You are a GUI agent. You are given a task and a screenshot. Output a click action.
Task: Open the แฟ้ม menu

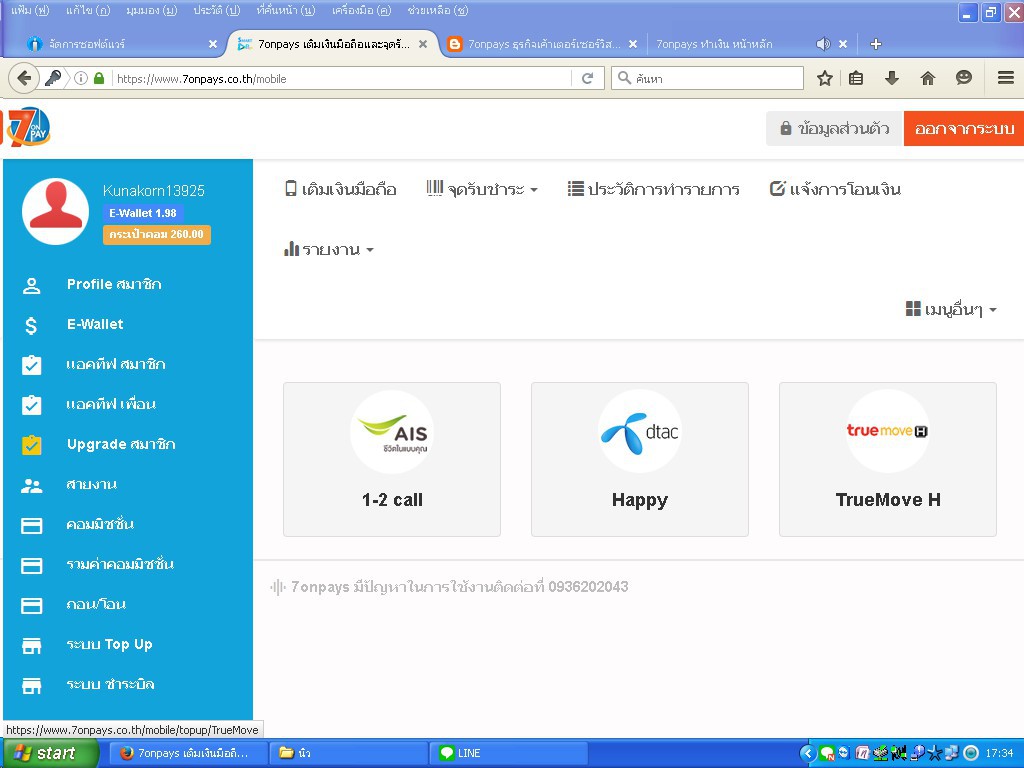pyautogui.click(x=29, y=10)
